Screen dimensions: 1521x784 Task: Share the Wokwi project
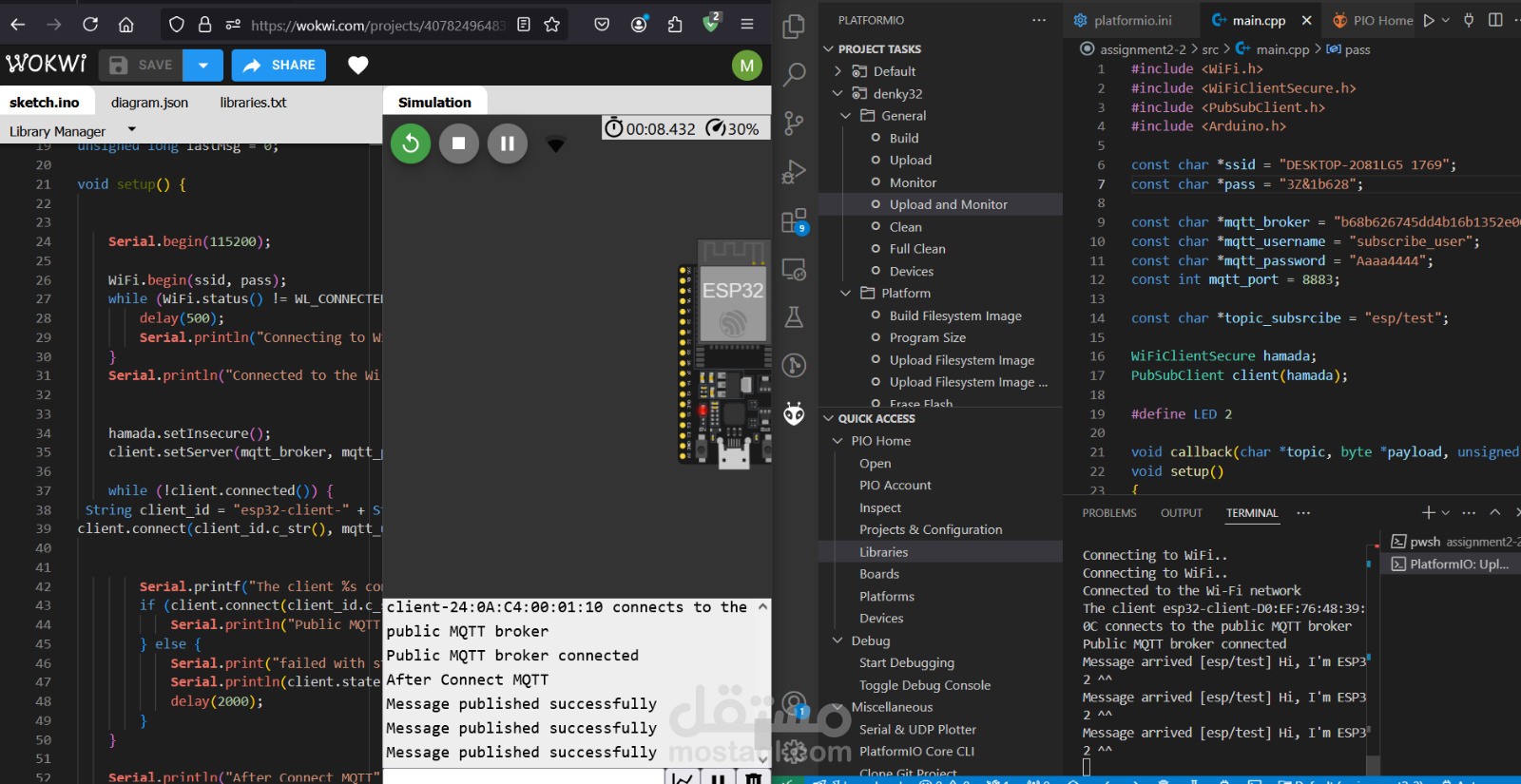pos(279,65)
